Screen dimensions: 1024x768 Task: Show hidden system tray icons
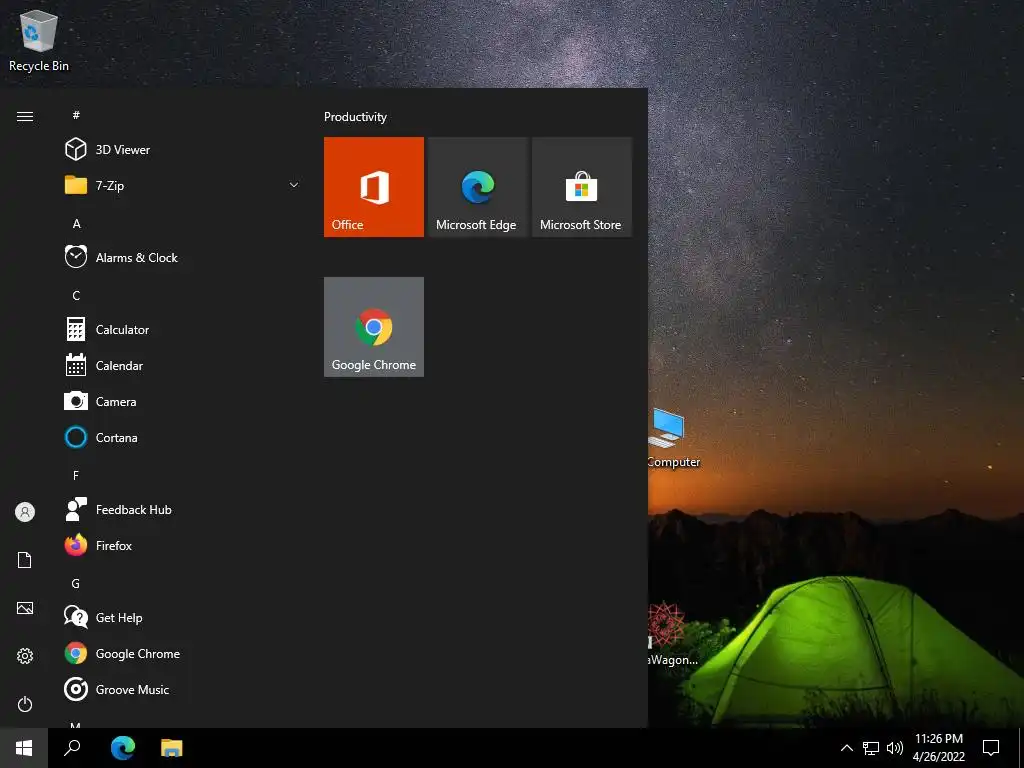[x=846, y=748]
